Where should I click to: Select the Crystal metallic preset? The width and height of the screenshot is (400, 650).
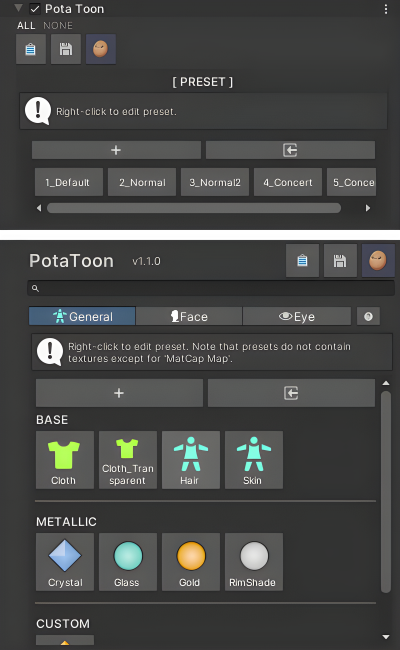pos(65,562)
